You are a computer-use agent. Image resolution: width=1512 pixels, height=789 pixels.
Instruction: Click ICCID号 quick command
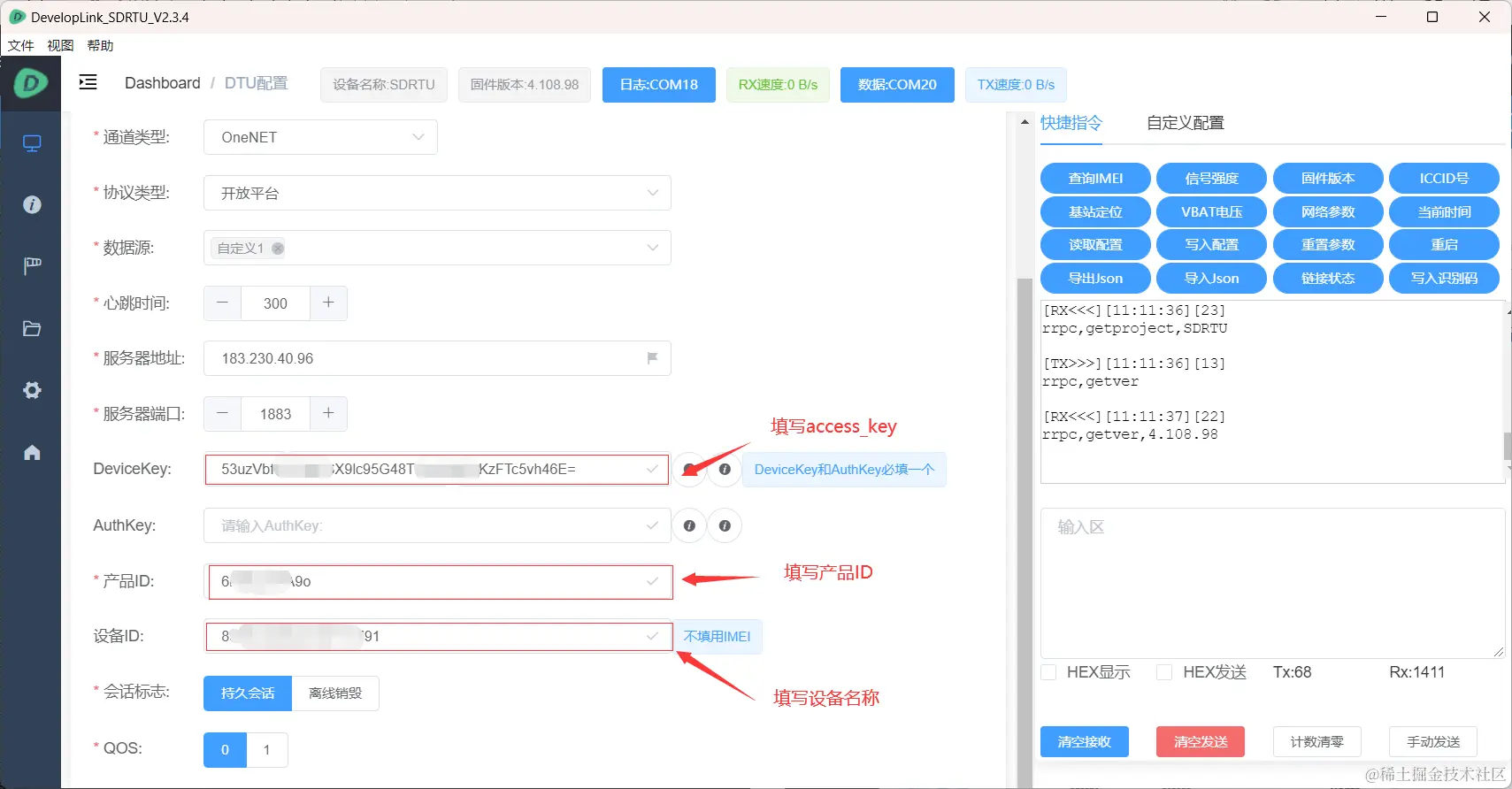[1444, 179]
